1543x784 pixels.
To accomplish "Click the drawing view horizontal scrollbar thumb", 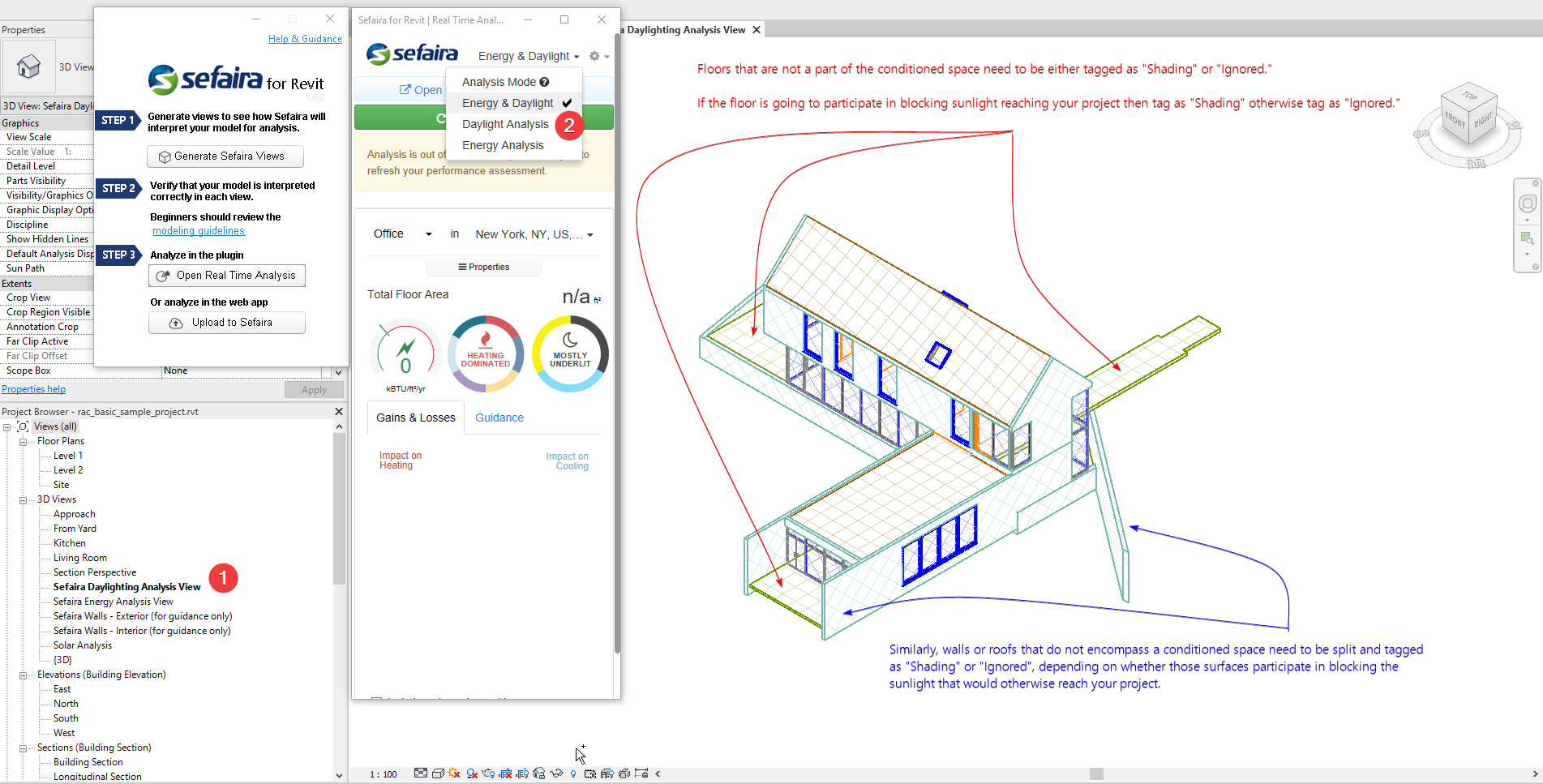I will (1096, 773).
